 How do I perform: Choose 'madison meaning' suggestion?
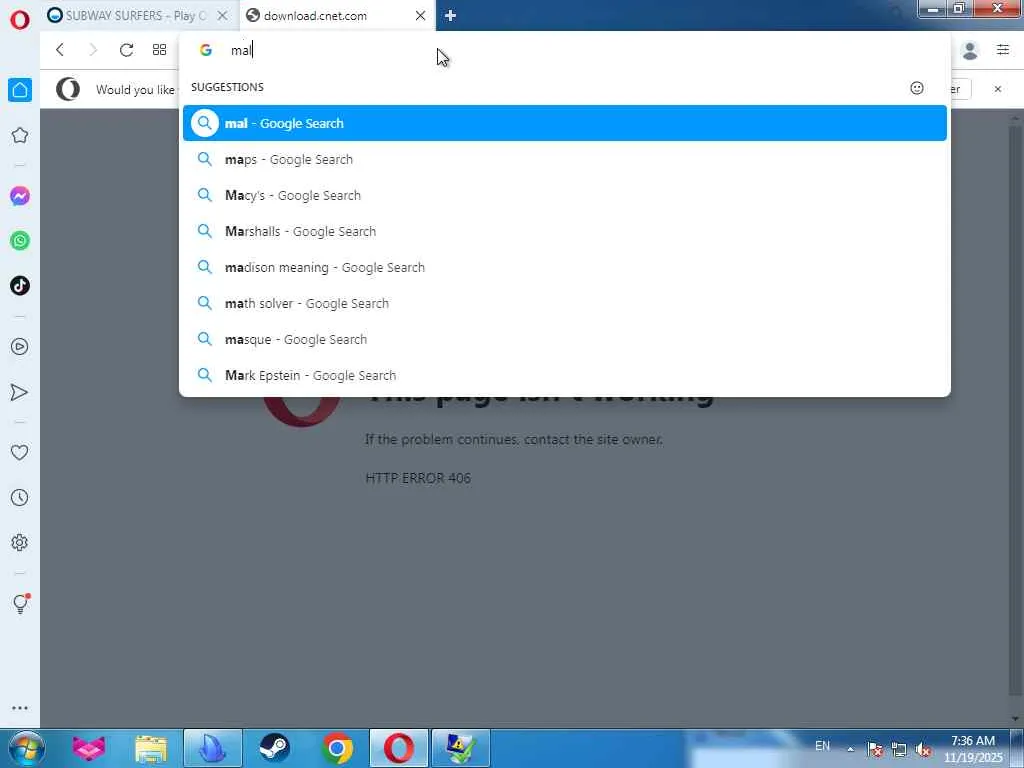(565, 267)
